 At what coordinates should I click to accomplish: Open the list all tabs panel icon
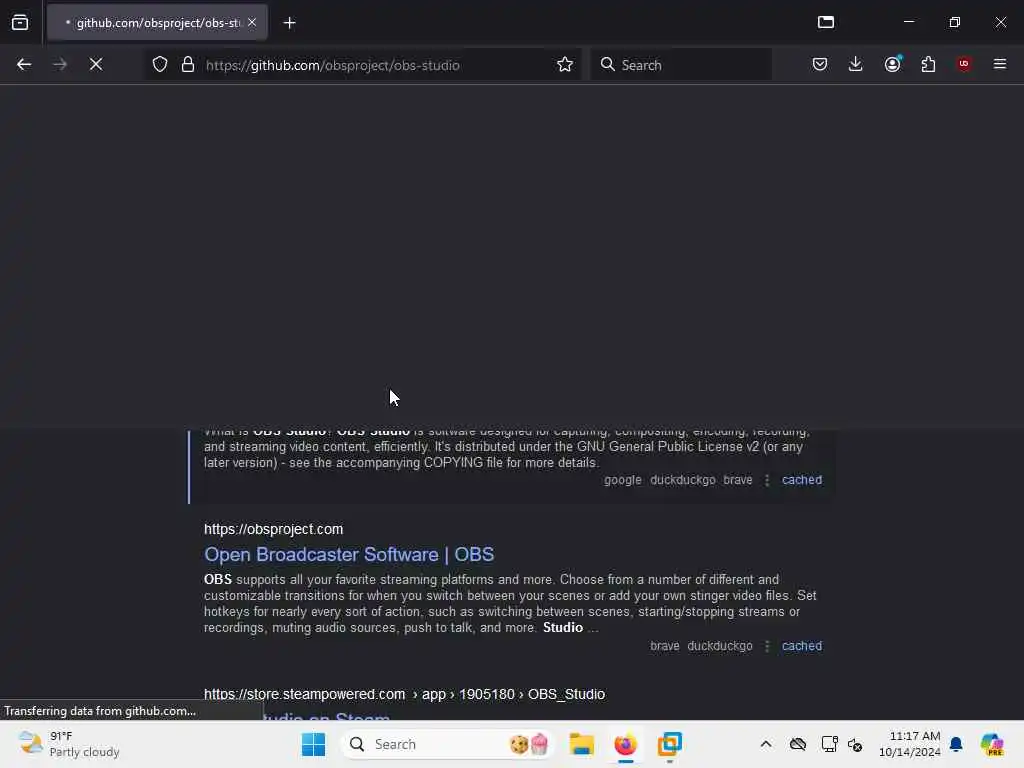click(x=825, y=22)
